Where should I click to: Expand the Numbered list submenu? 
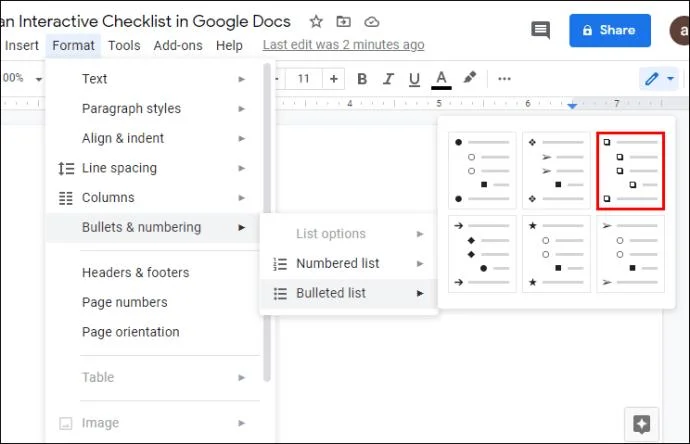click(x=348, y=263)
